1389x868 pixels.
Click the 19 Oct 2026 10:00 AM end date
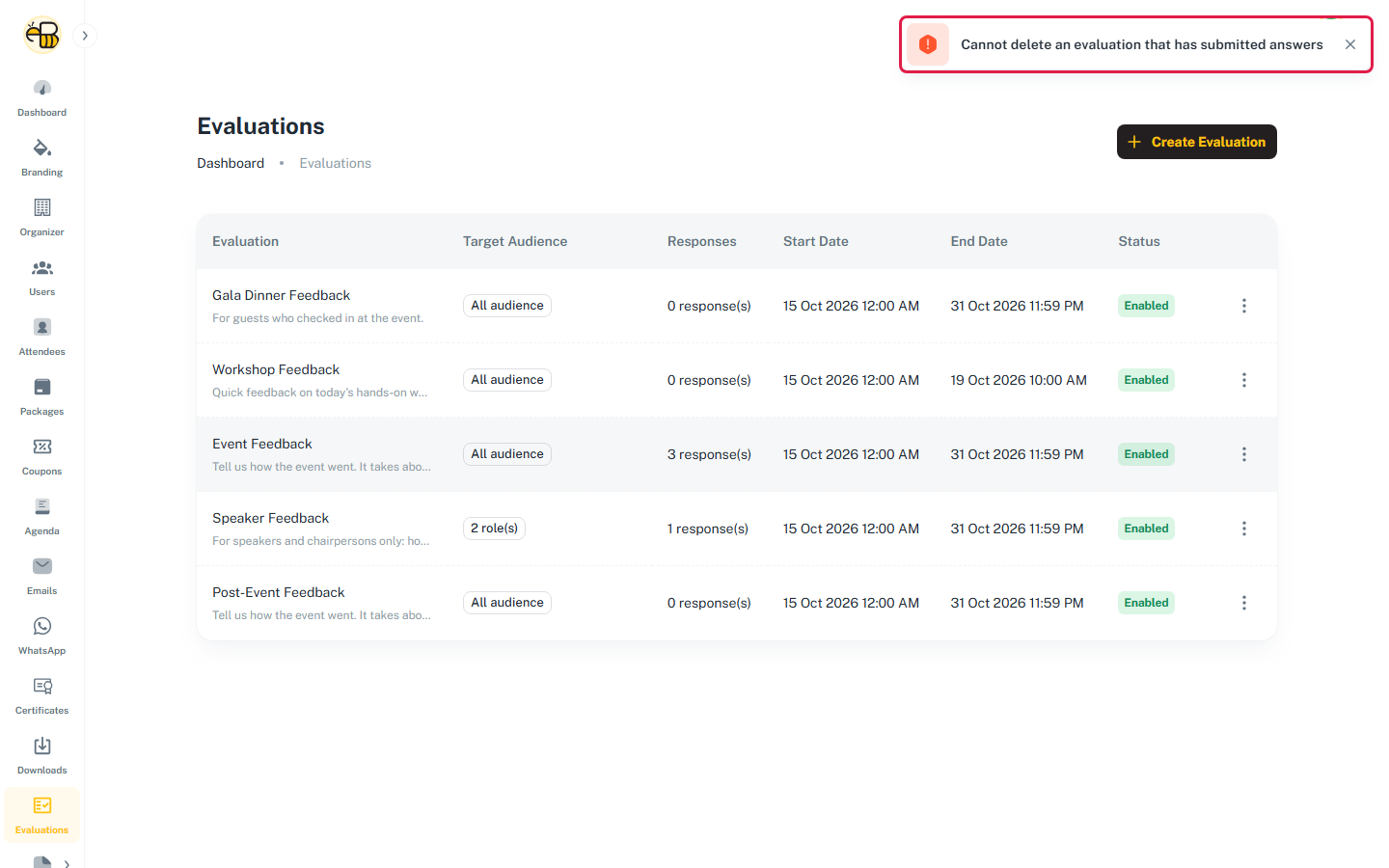tap(1019, 380)
